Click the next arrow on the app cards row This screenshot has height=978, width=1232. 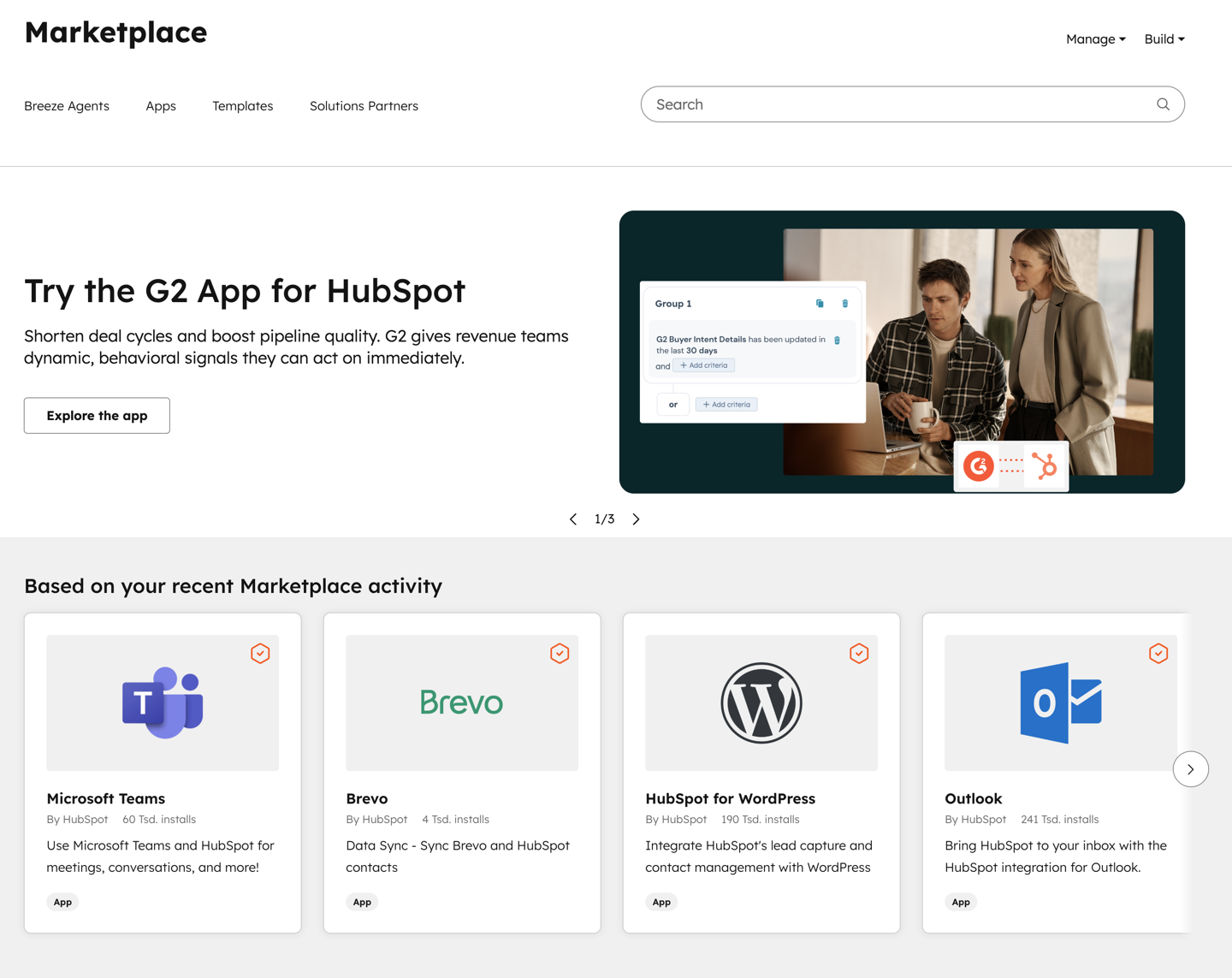(x=1190, y=768)
